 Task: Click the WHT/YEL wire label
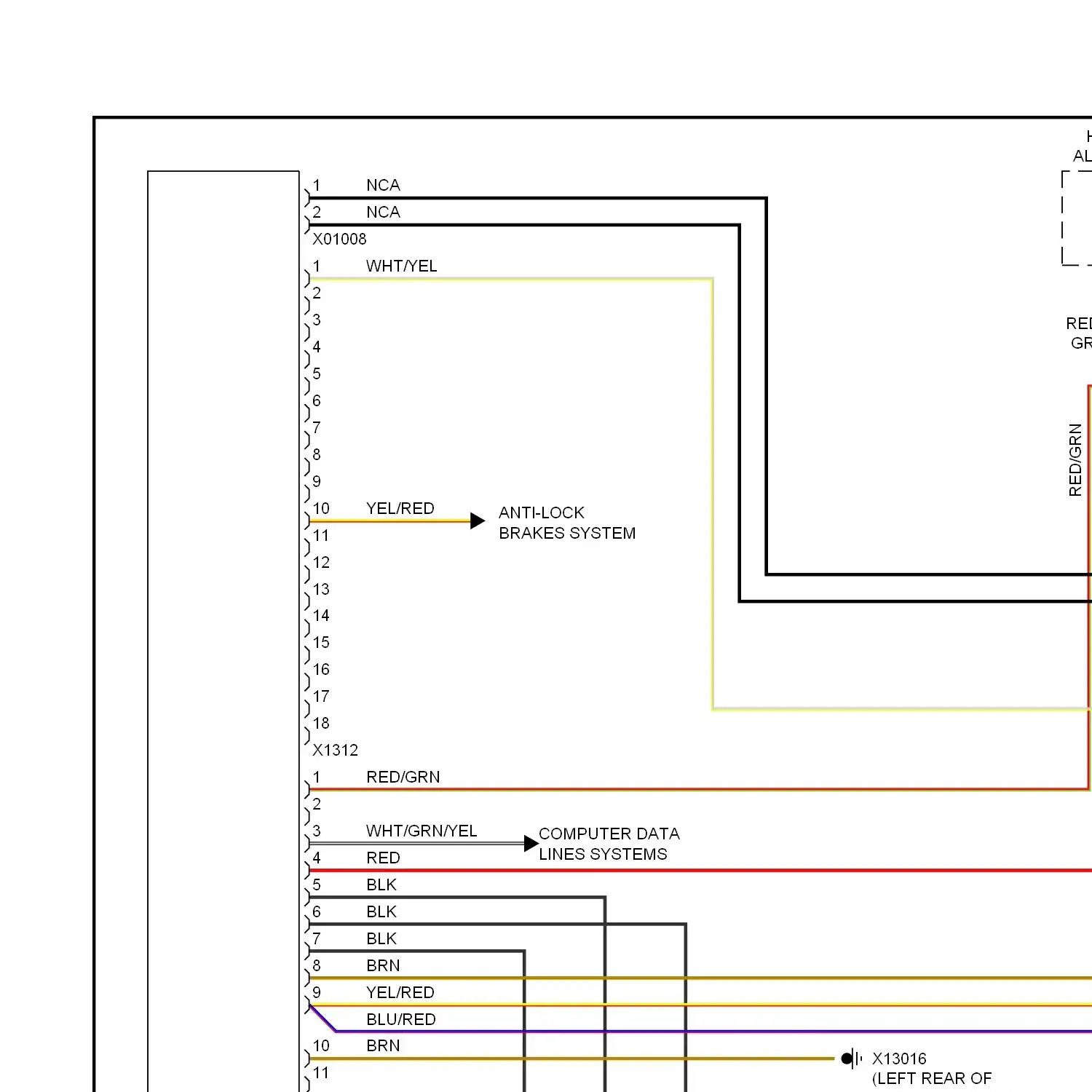tap(402, 266)
